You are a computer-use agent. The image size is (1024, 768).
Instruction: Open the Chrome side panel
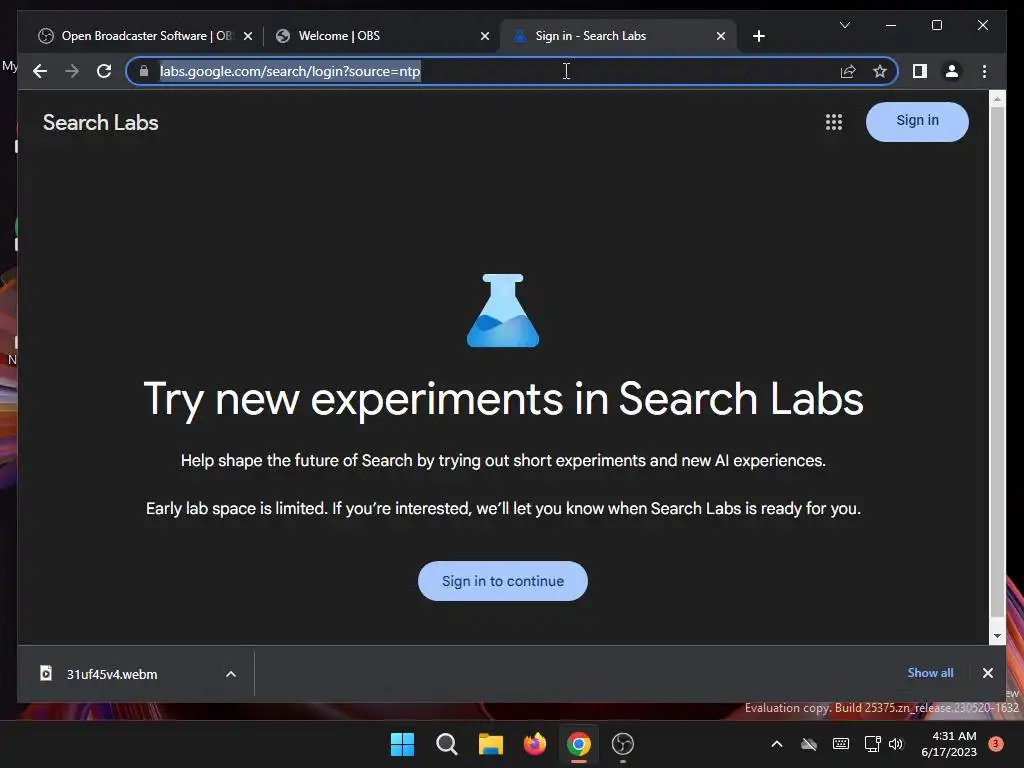coord(920,71)
